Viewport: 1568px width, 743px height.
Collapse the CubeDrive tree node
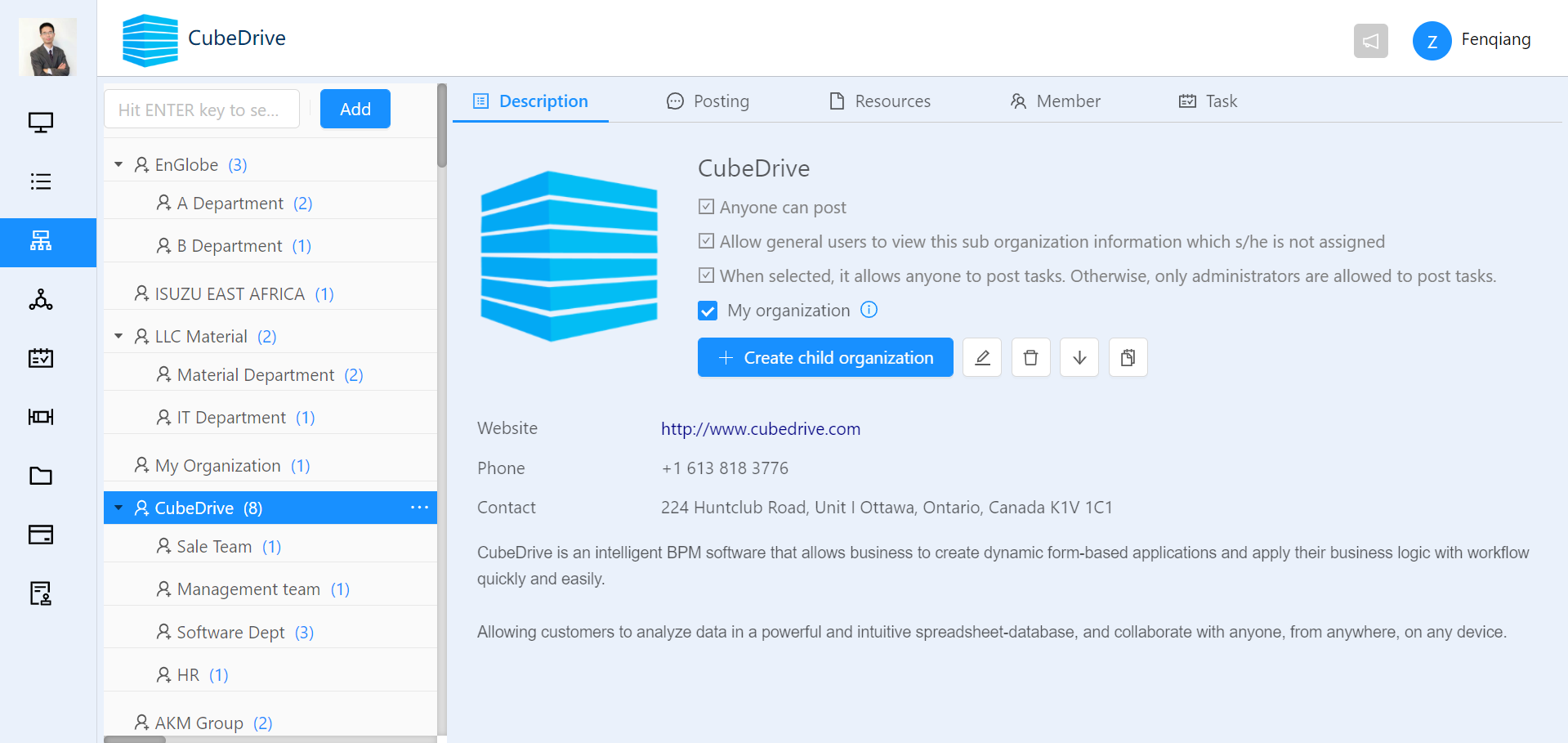coord(118,508)
